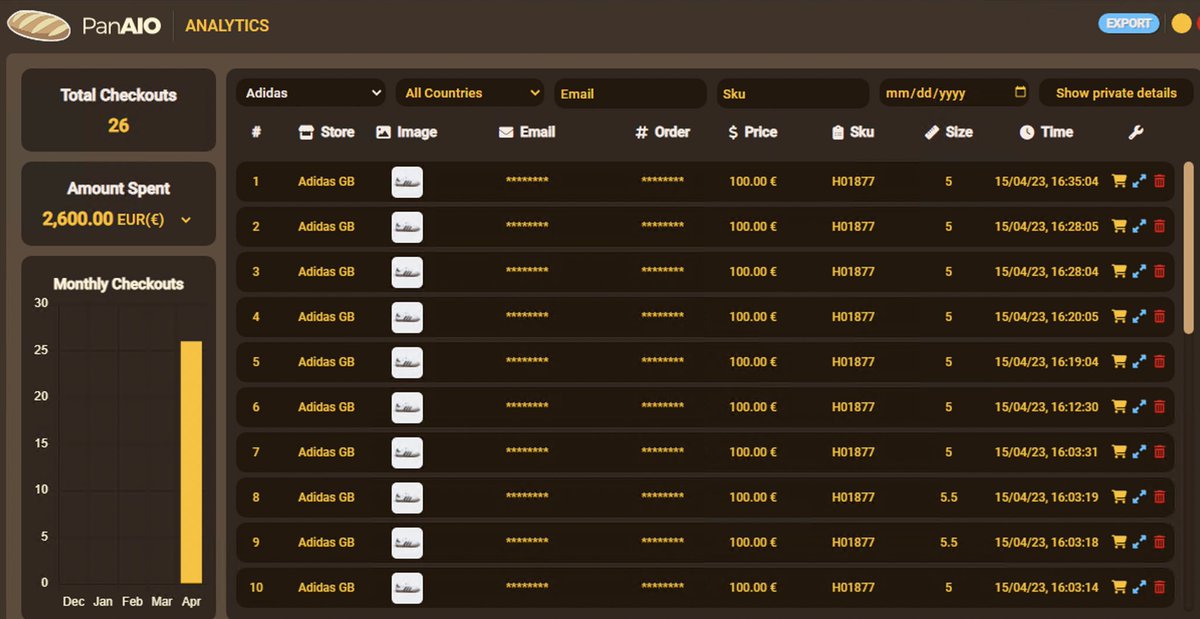Click SKU H01877 in row 4
1200x619 pixels.
click(853, 317)
